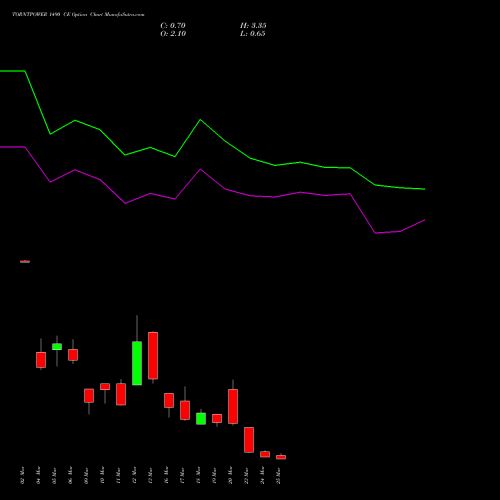Click the '17 Mar' date axis label
The image size is (500, 500).
(182, 475)
